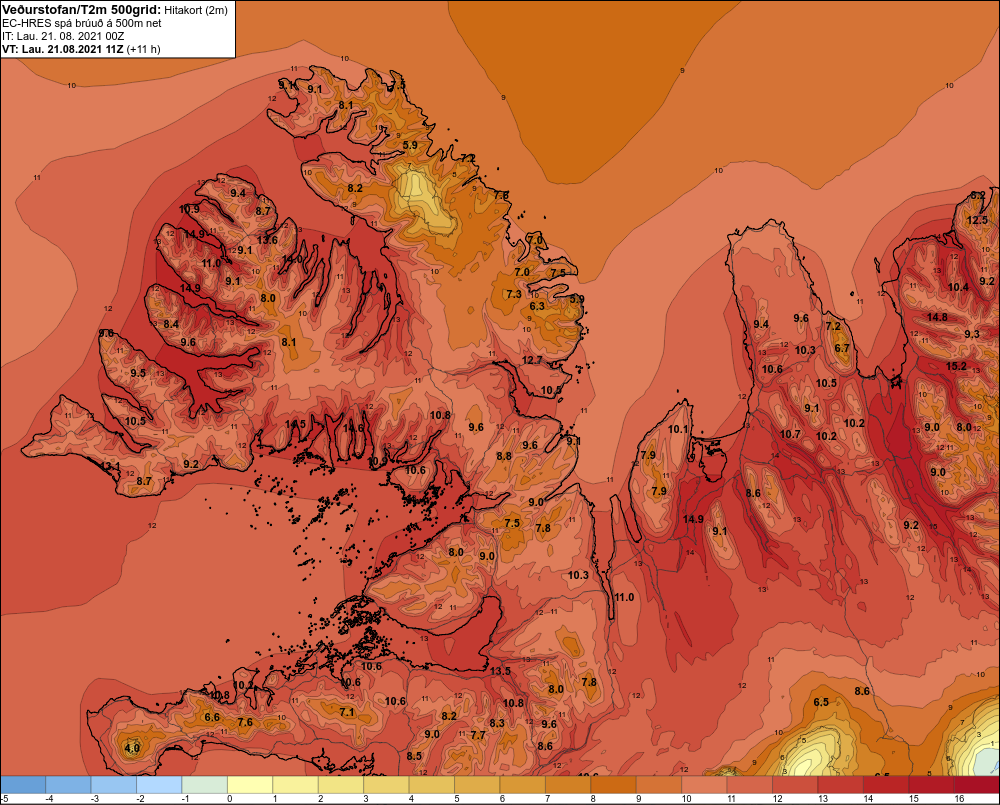Pick the legend color between -5 and -4
Image resolution: width=1000 pixels, height=805 pixels.
pyautogui.click(x=23, y=785)
